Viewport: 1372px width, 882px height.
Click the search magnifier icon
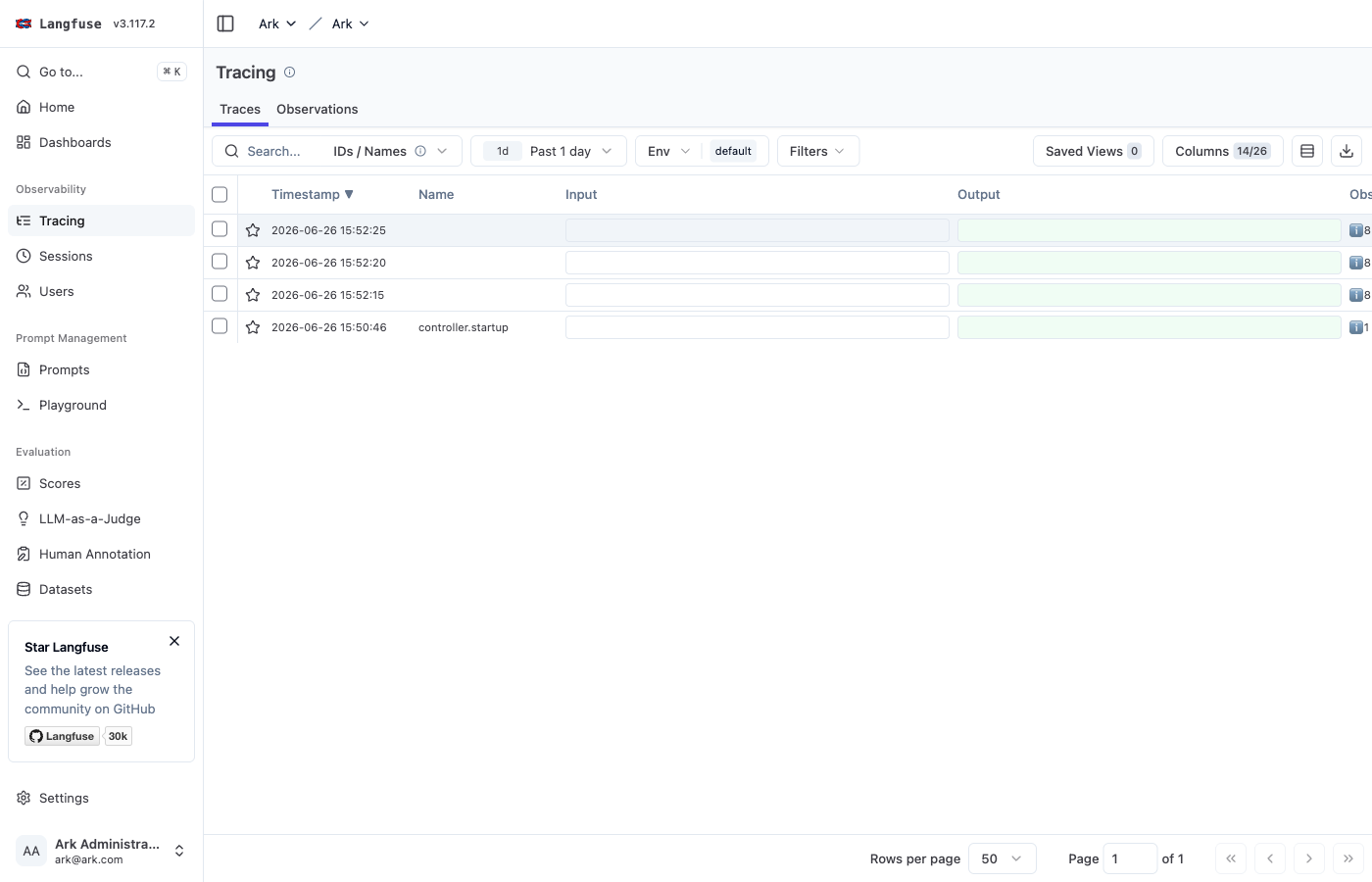pos(232,151)
